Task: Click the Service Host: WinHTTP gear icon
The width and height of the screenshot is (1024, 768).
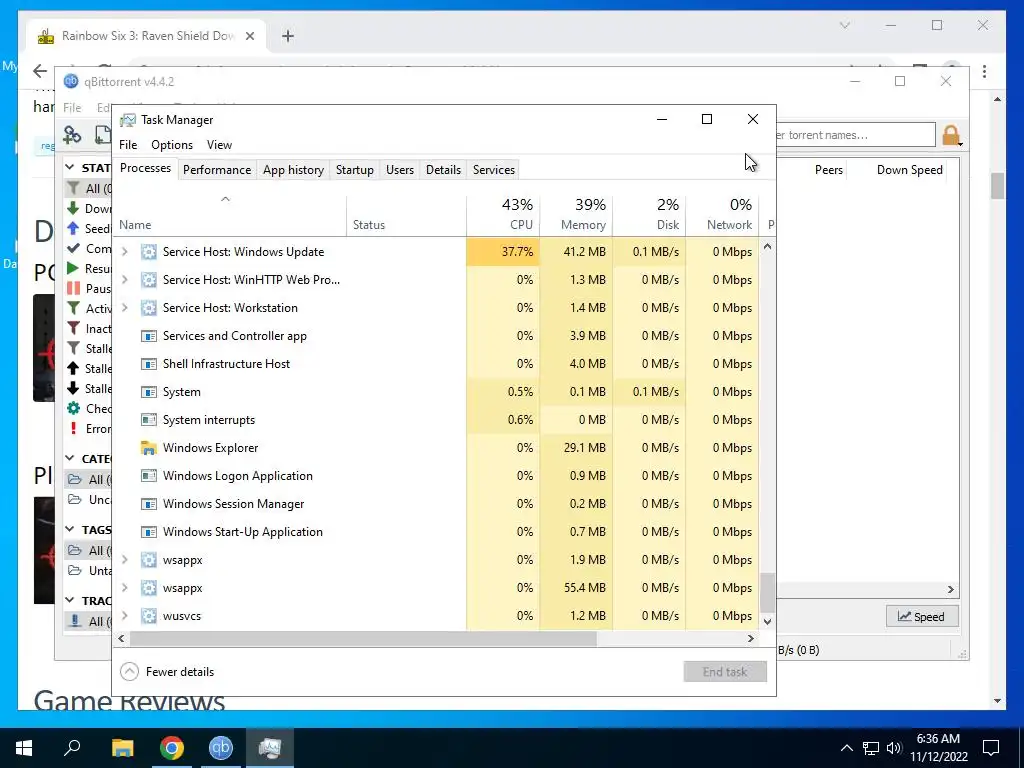Action: click(x=149, y=280)
